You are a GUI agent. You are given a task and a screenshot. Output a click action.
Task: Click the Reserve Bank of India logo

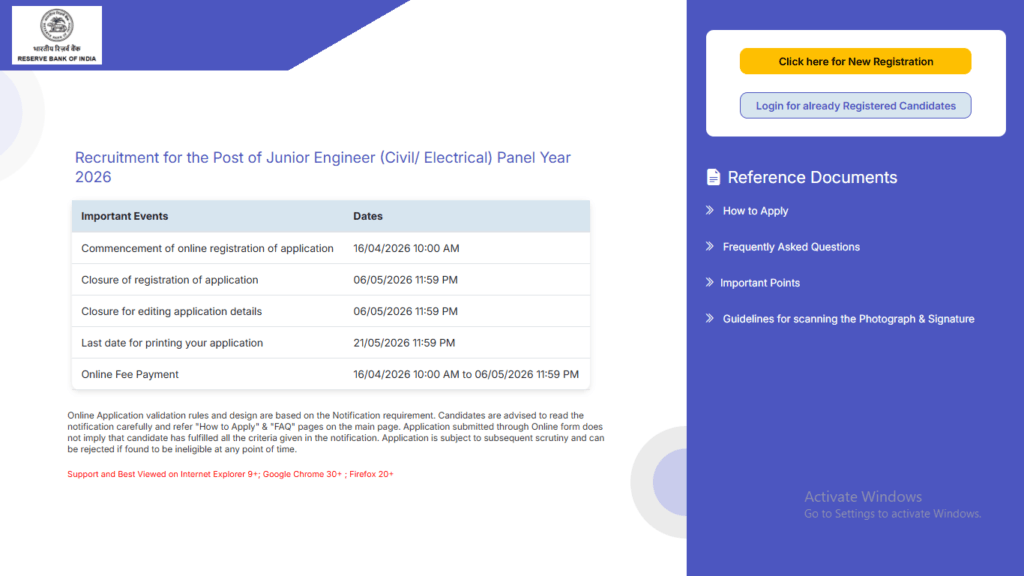56,34
